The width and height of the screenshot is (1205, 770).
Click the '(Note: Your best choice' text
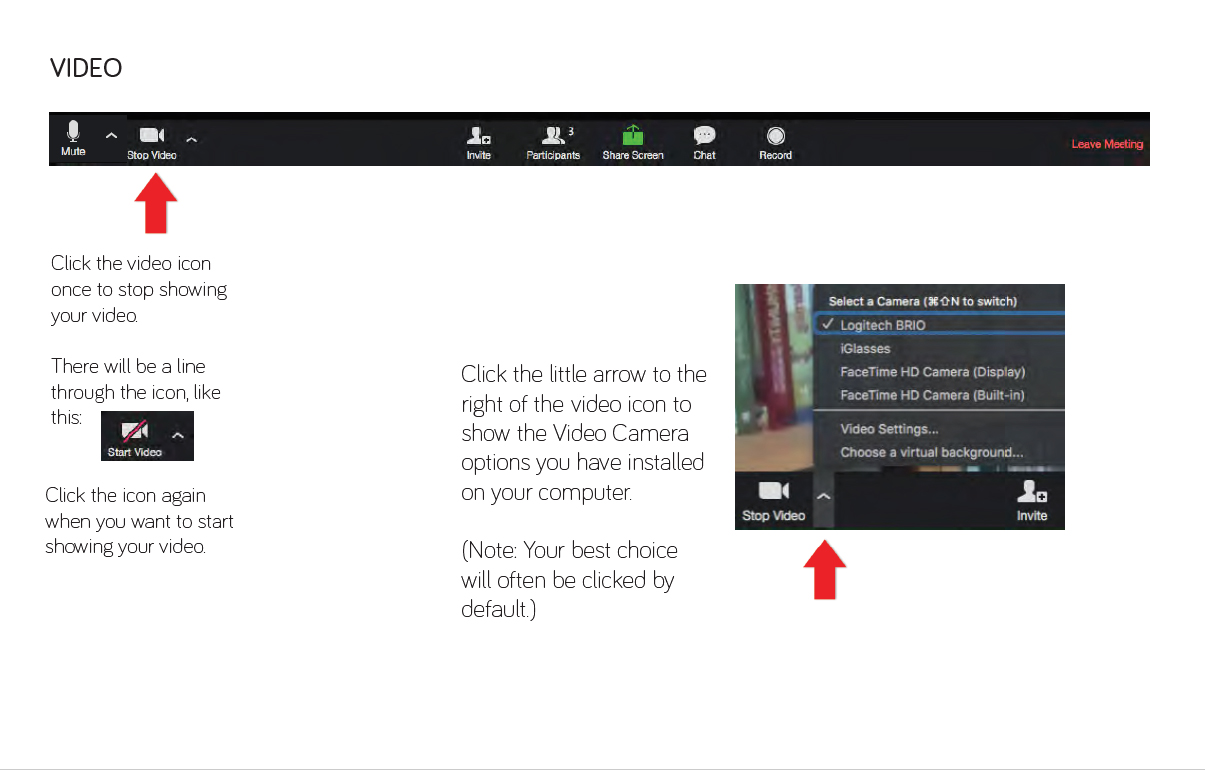coord(569,551)
